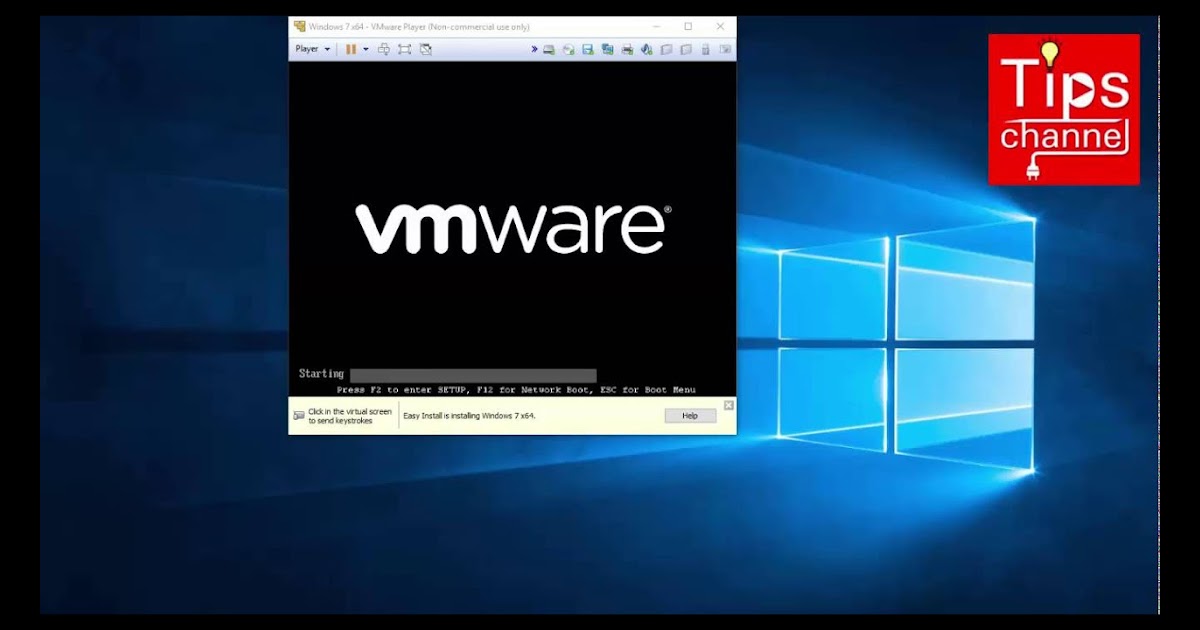Click the network adapter device icon

pyautogui.click(x=607, y=49)
